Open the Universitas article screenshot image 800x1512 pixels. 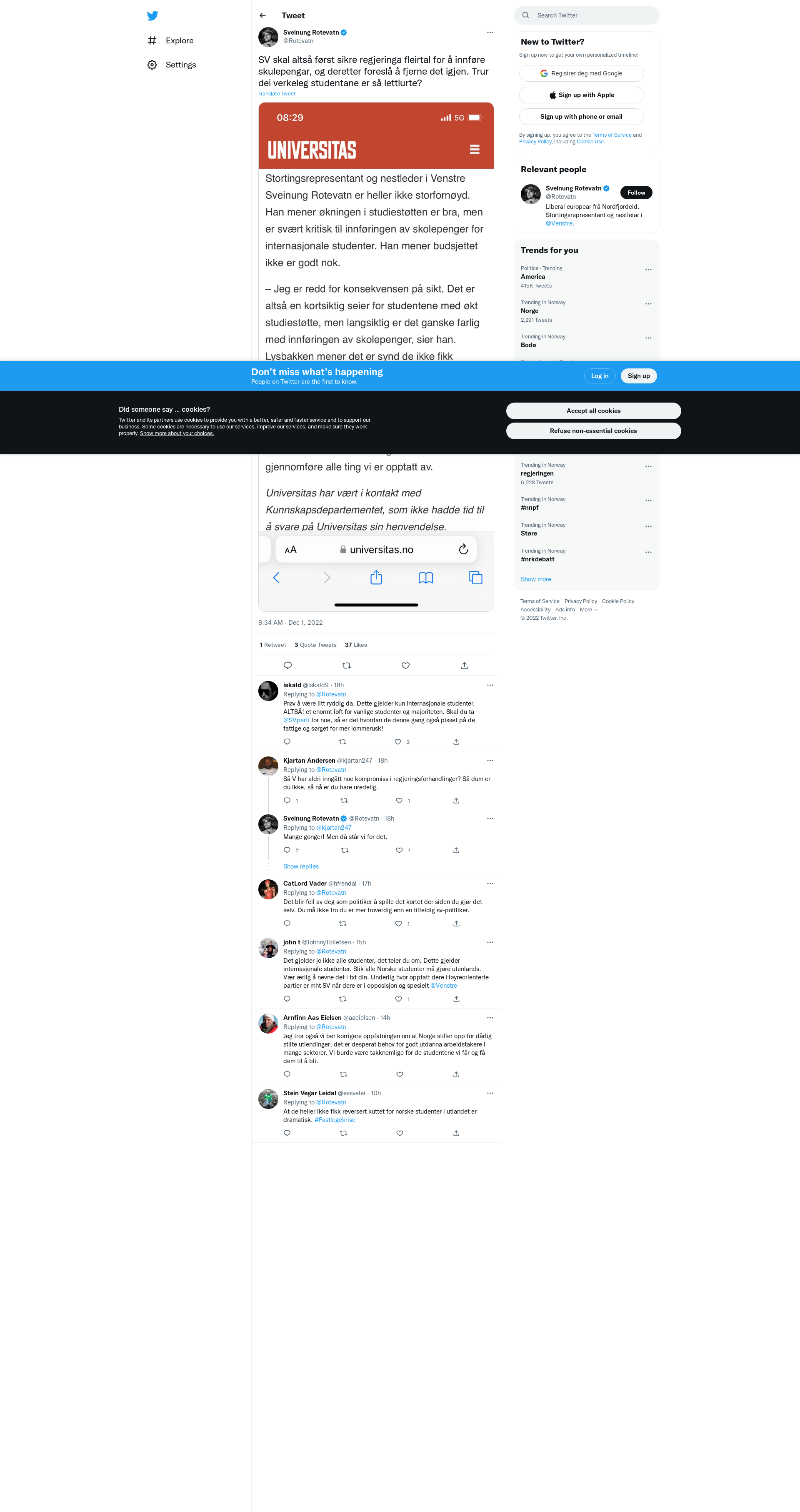pyautogui.click(x=376, y=357)
